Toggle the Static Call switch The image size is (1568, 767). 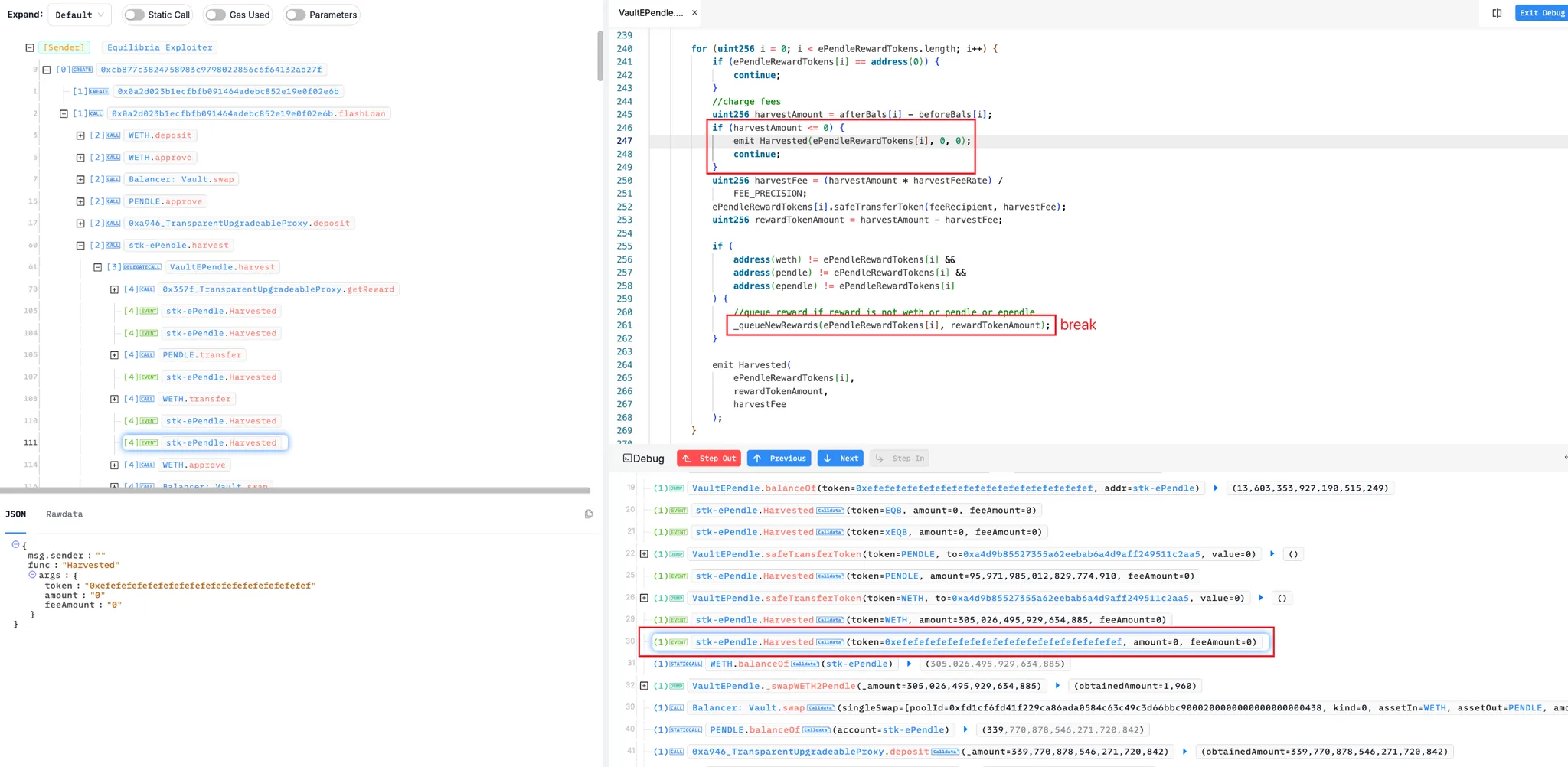135,15
